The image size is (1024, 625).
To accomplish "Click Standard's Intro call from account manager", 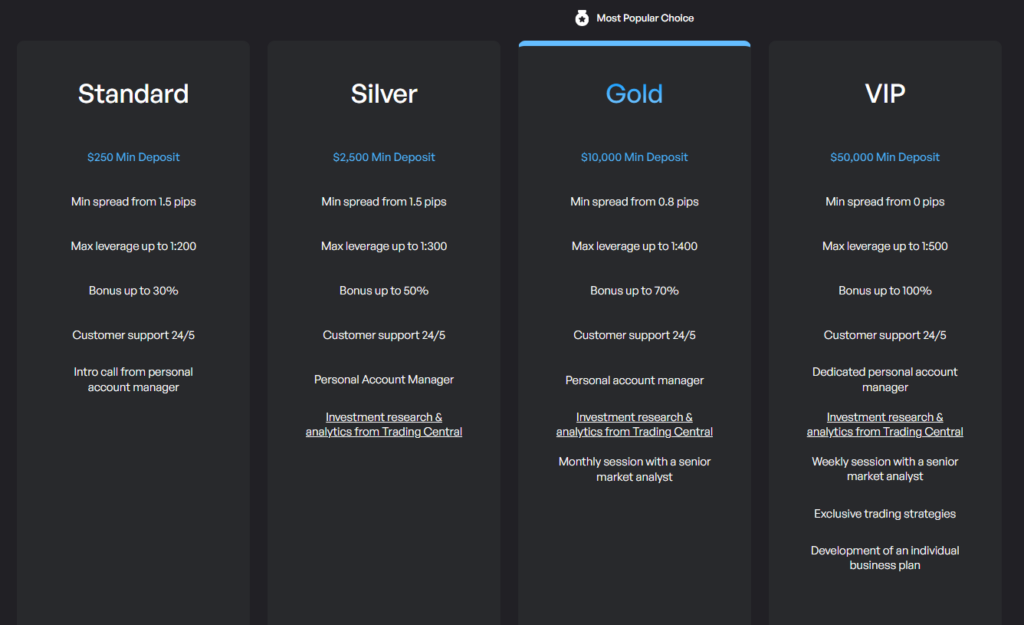I will point(133,379).
